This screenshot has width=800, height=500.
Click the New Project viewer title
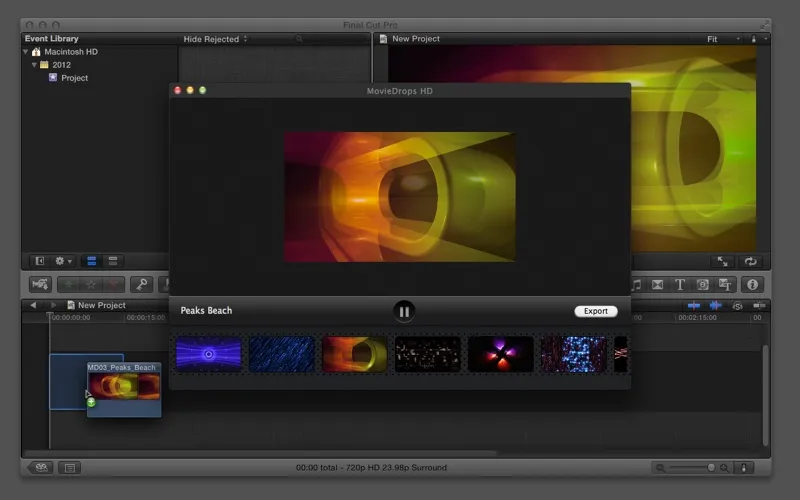tap(415, 39)
